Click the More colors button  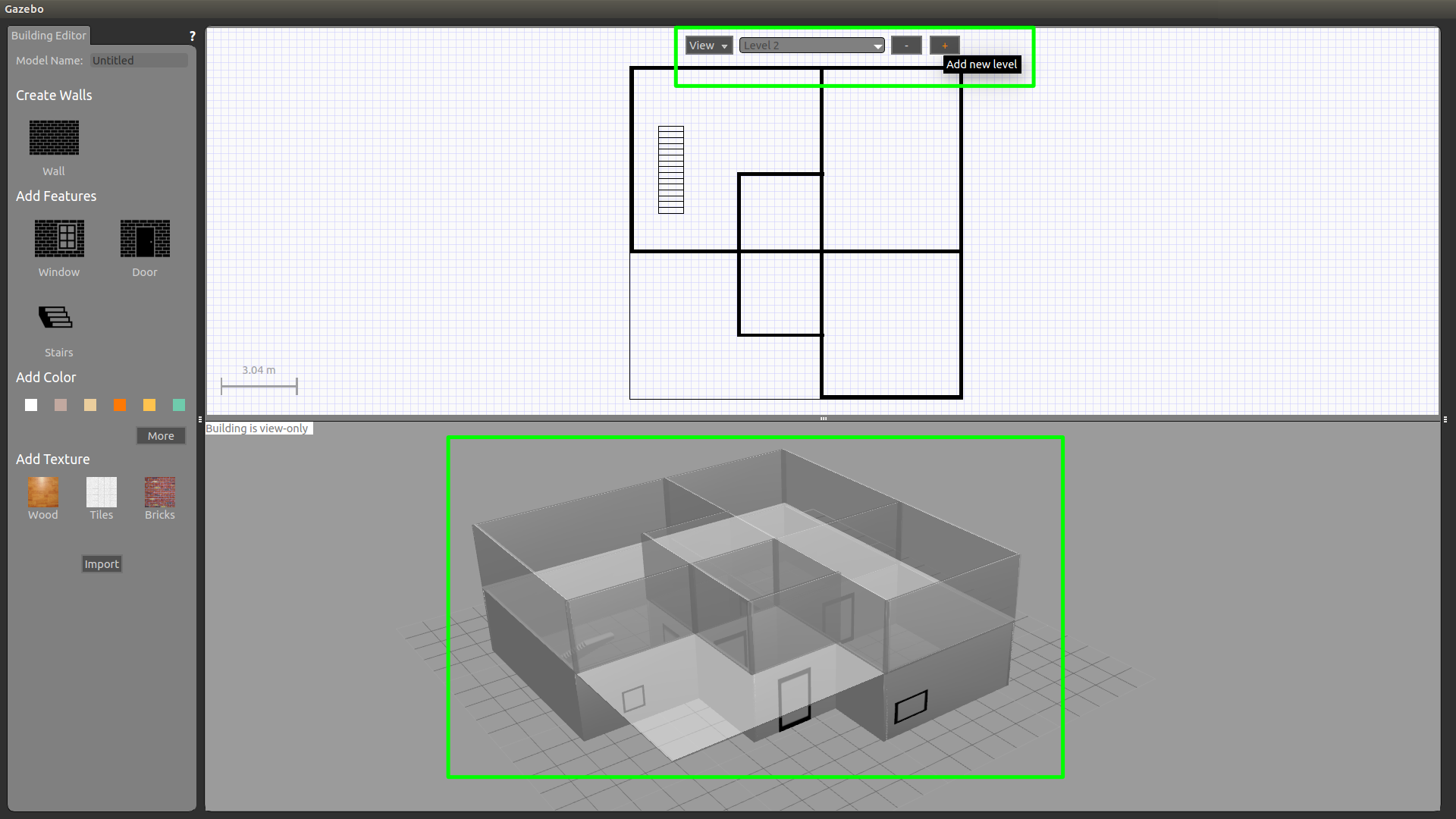click(x=160, y=435)
